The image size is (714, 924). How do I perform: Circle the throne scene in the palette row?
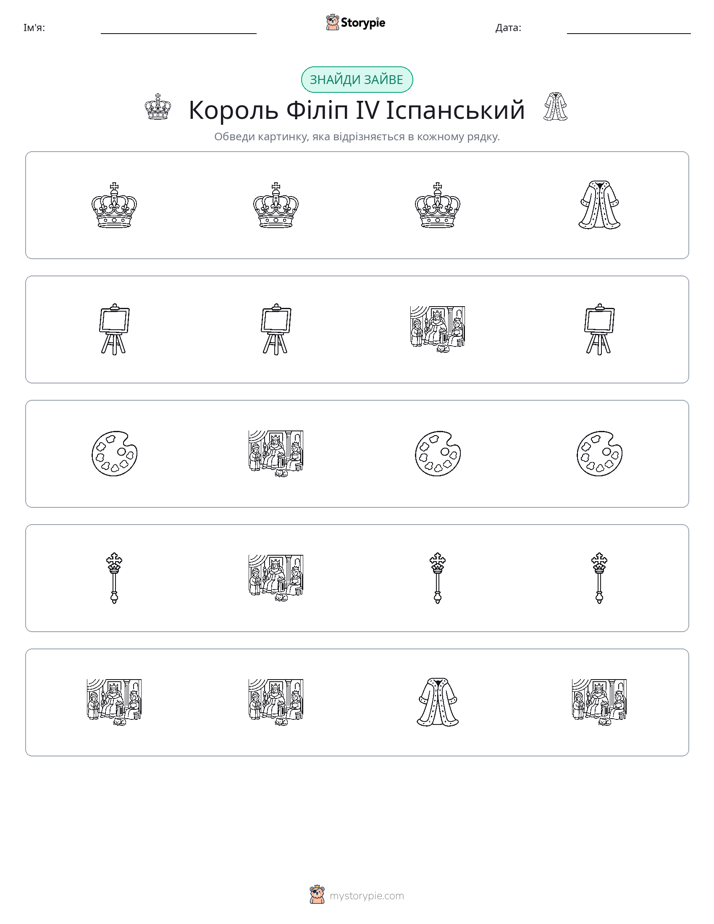click(276, 454)
